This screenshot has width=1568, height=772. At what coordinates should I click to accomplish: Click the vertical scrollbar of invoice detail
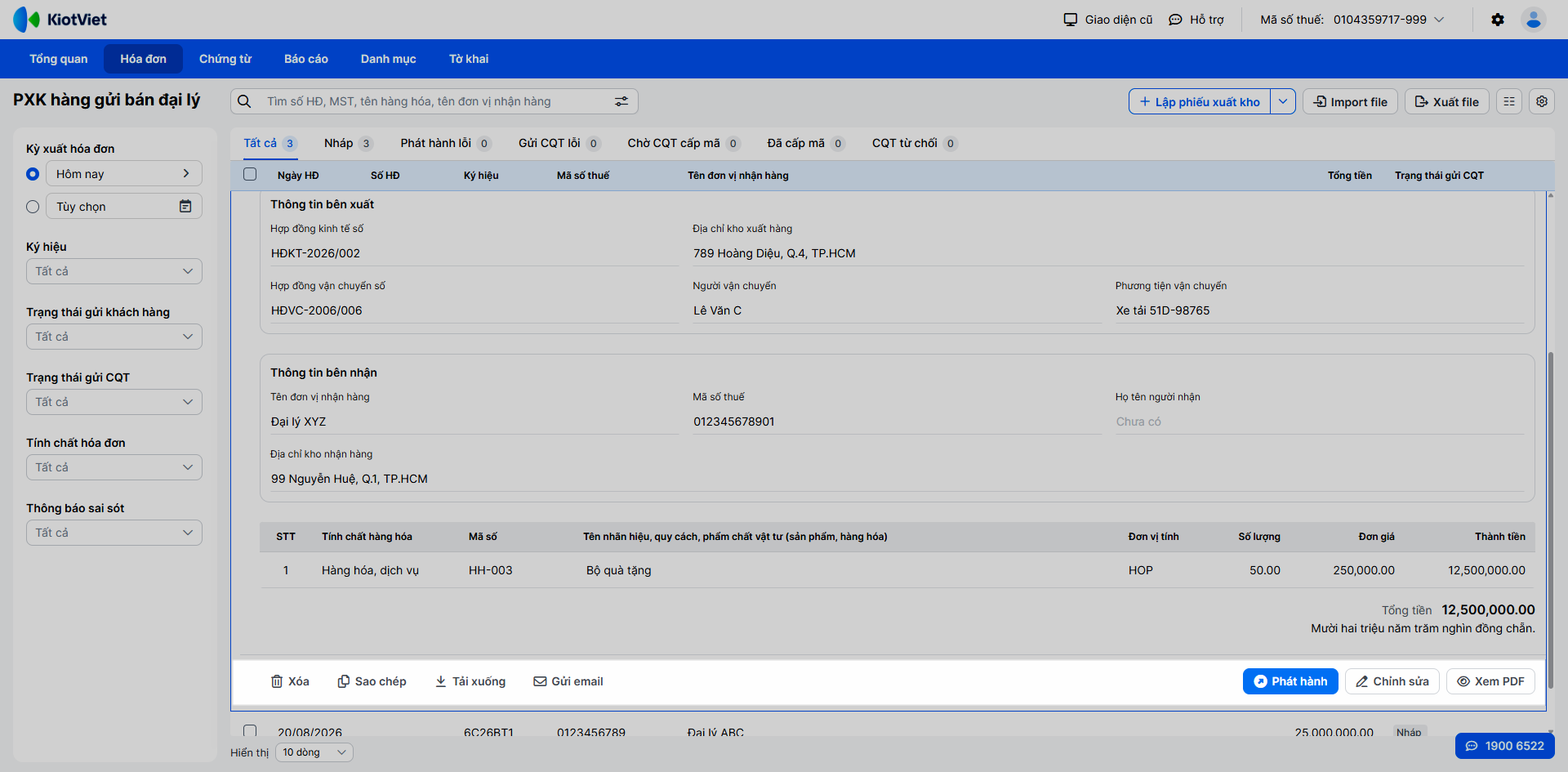pyautogui.click(x=1550, y=520)
